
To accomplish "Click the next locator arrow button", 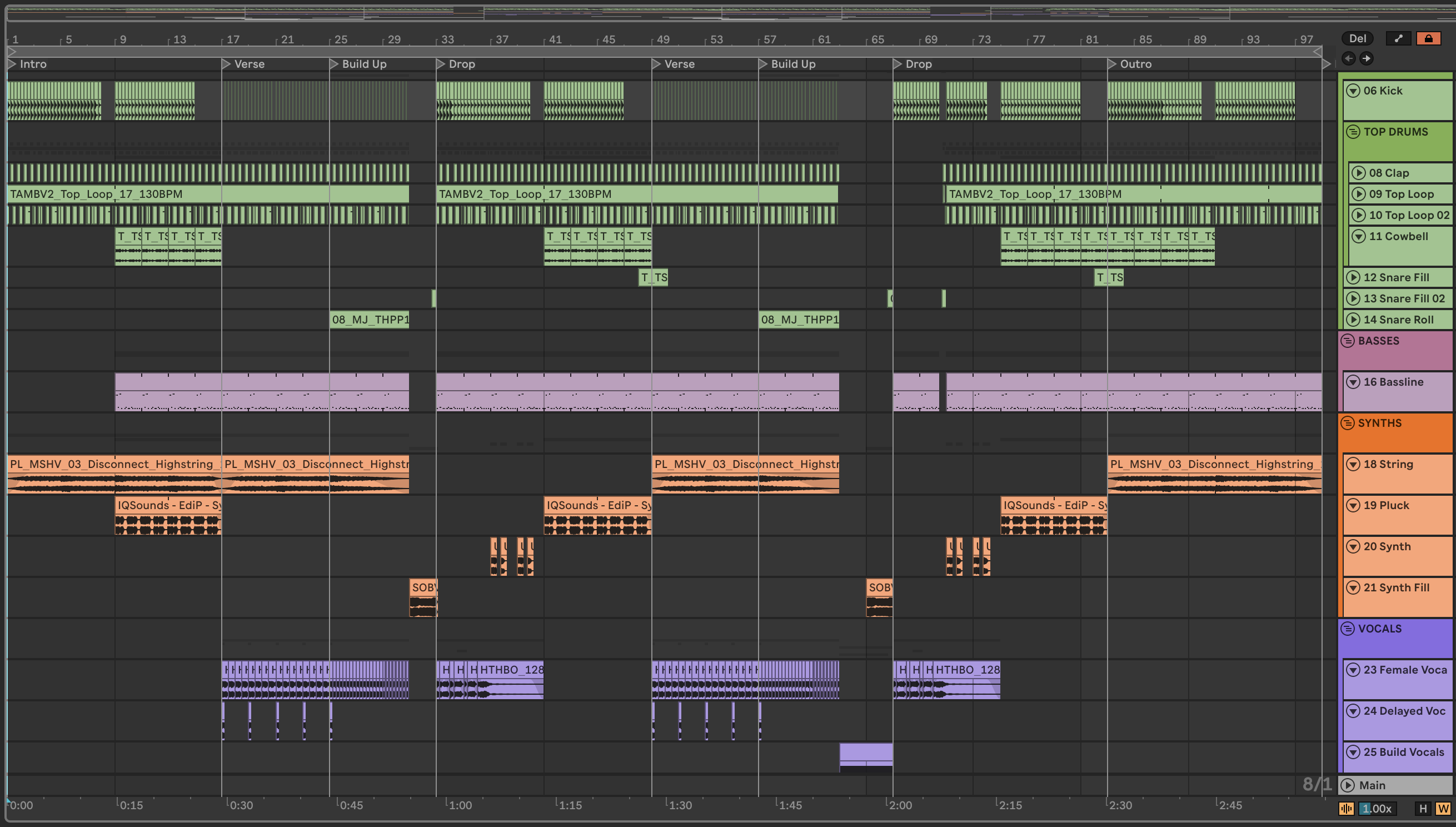I will [1367, 58].
